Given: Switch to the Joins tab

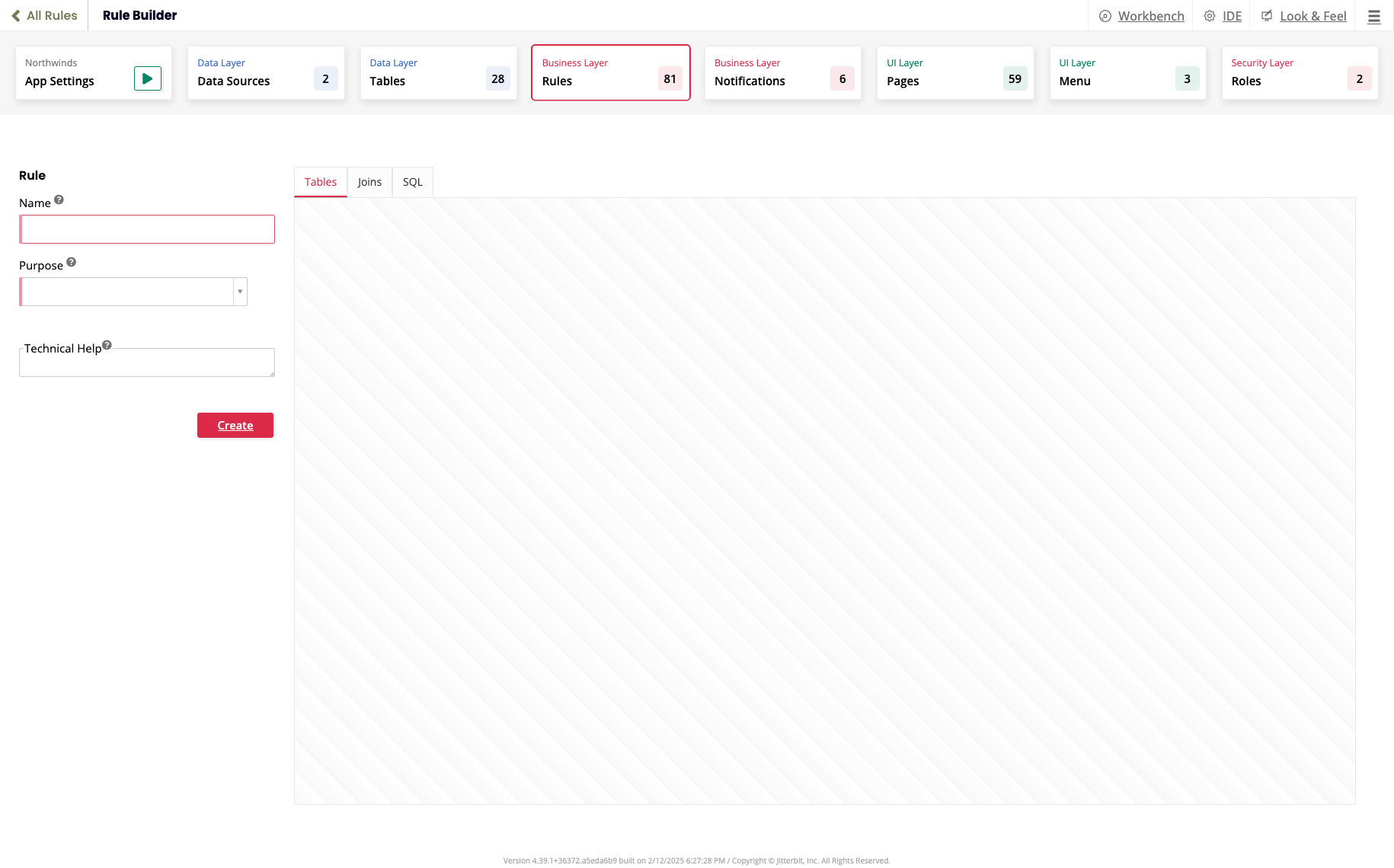Looking at the screenshot, I should [x=369, y=182].
